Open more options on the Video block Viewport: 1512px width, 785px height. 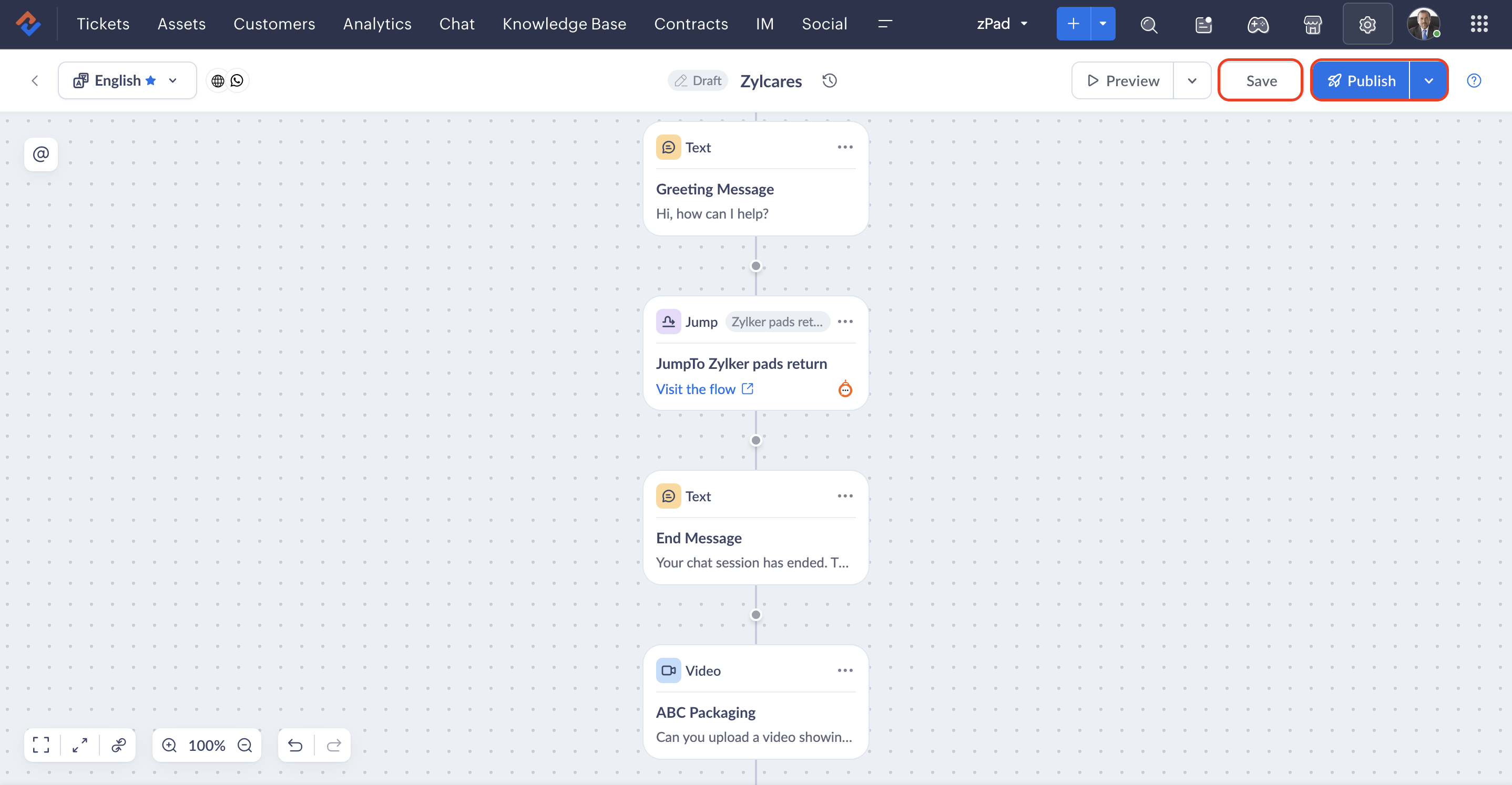(845, 670)
